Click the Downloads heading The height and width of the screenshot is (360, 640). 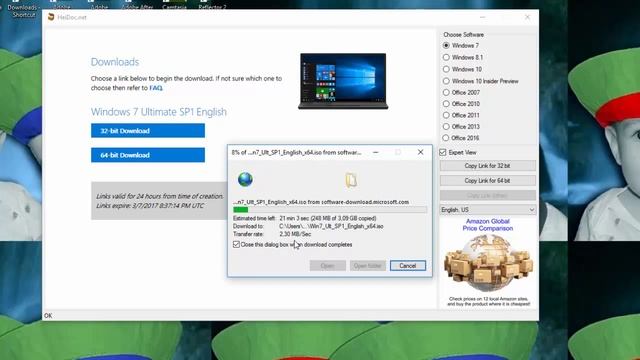[x=115, y=62]
